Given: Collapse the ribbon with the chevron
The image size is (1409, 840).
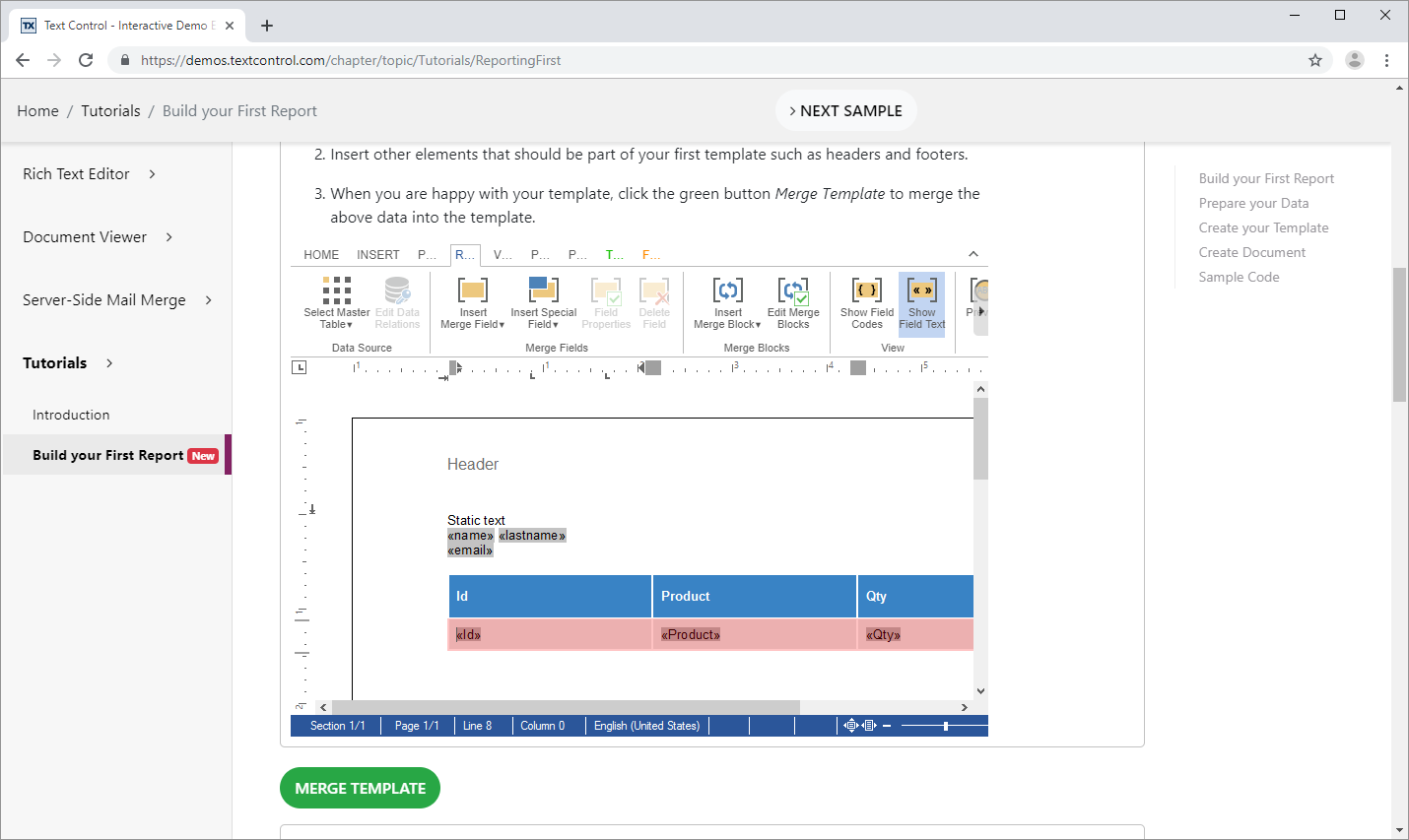Looking at the screenshot, I should [x=973, y=254].
